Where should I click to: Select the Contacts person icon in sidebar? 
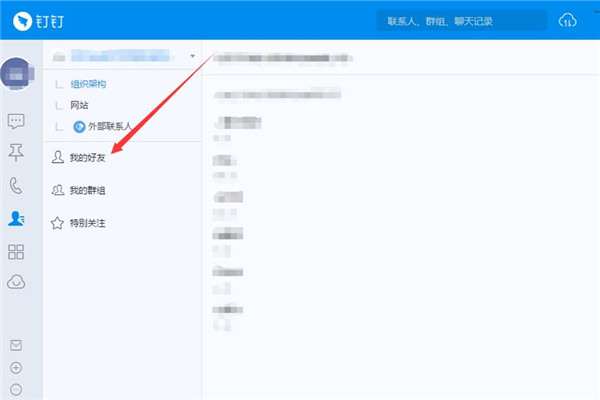pos(16,217)
